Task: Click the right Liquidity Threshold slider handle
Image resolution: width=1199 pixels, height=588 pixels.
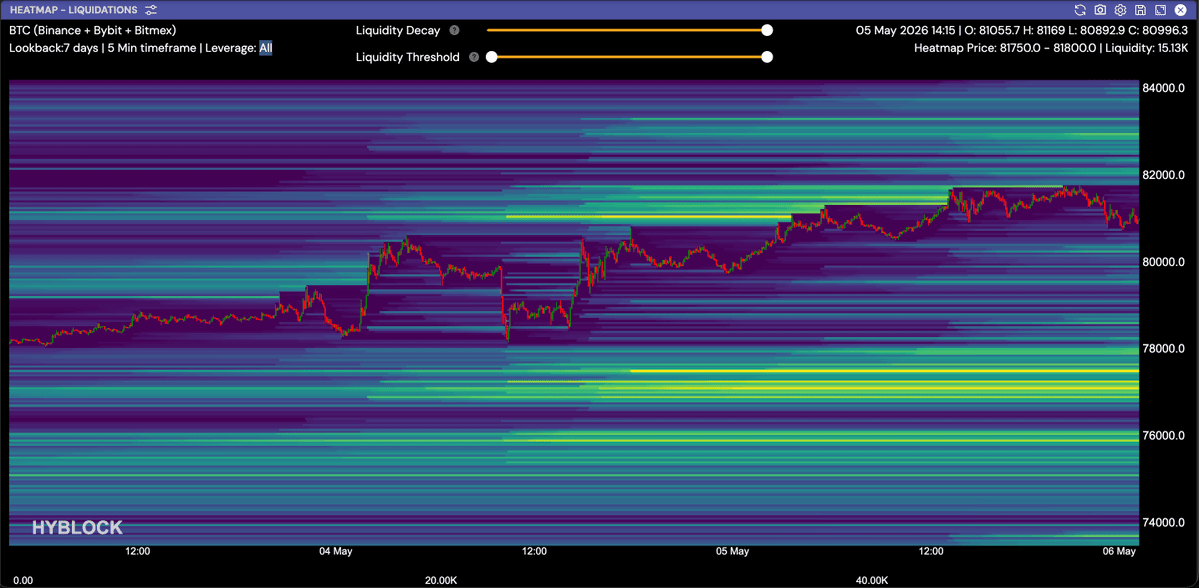Action: (767, 57)
